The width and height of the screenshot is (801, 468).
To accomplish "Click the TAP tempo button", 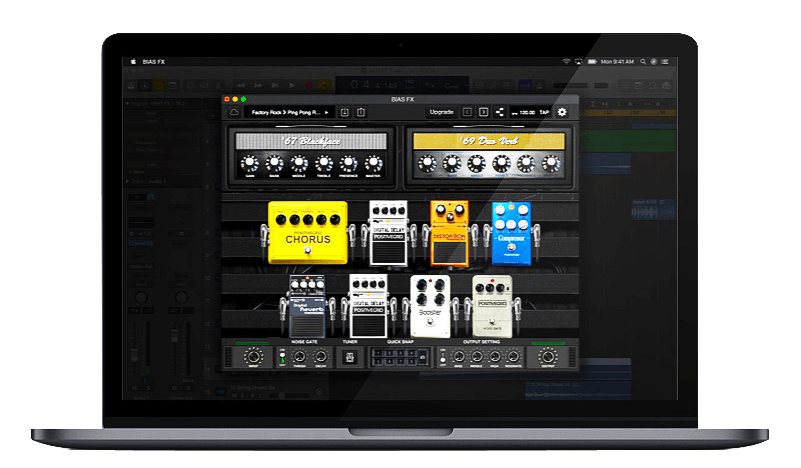I will pyautogui.click(x=545, y=112).
